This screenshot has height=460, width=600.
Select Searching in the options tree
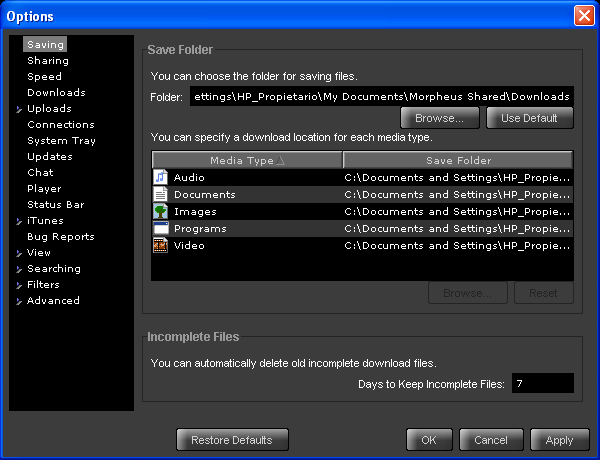(54, 269)
